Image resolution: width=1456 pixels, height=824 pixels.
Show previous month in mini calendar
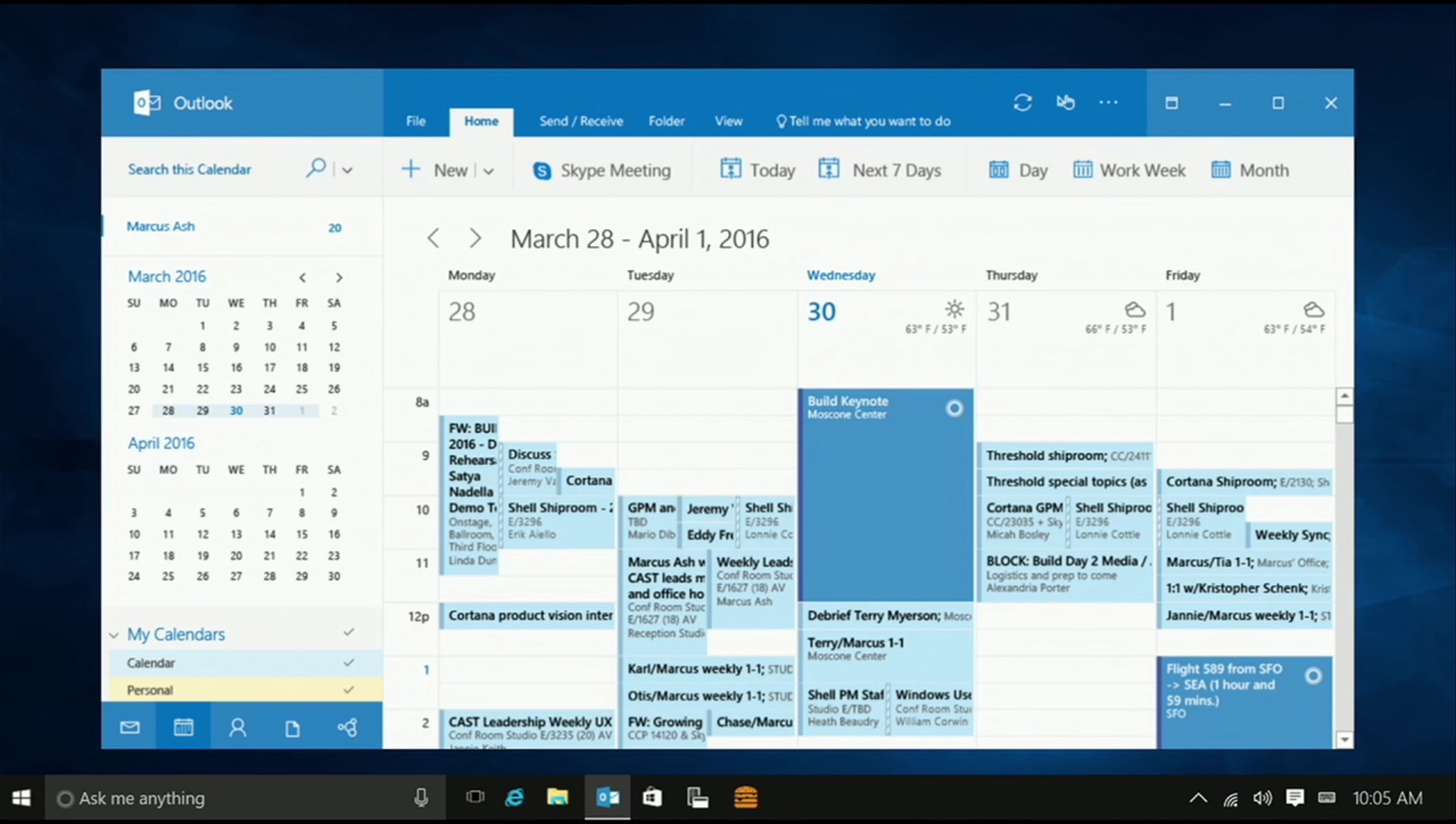point(302,277)
